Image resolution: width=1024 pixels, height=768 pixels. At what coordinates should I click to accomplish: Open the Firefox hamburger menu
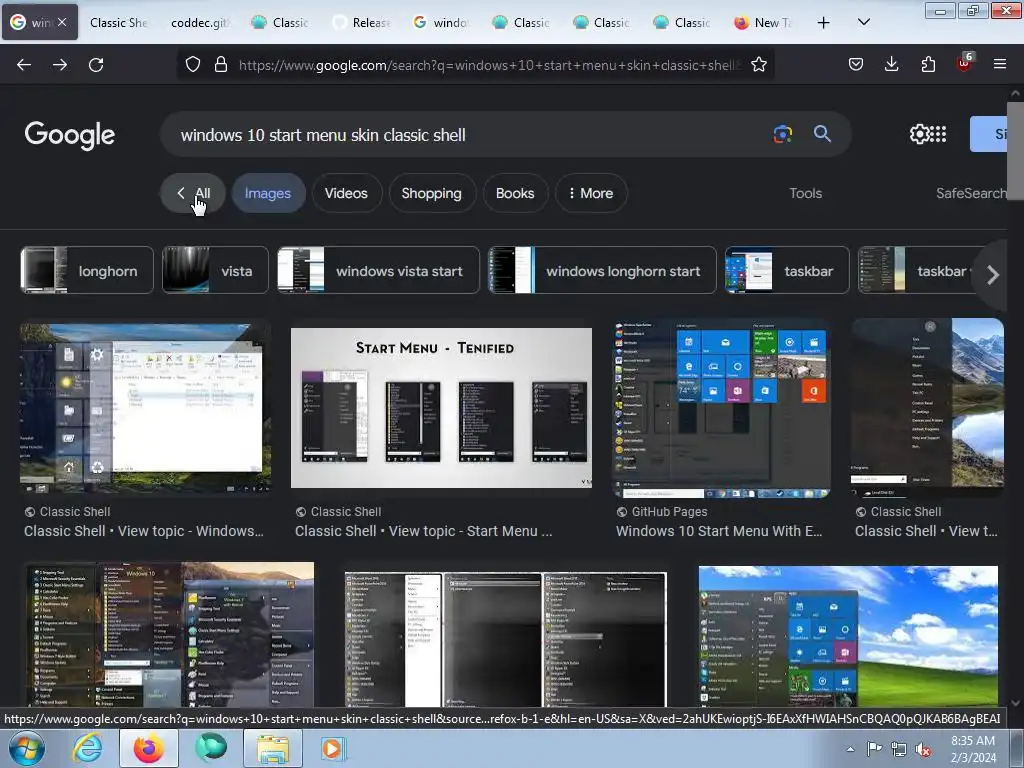click(1000, 64)
